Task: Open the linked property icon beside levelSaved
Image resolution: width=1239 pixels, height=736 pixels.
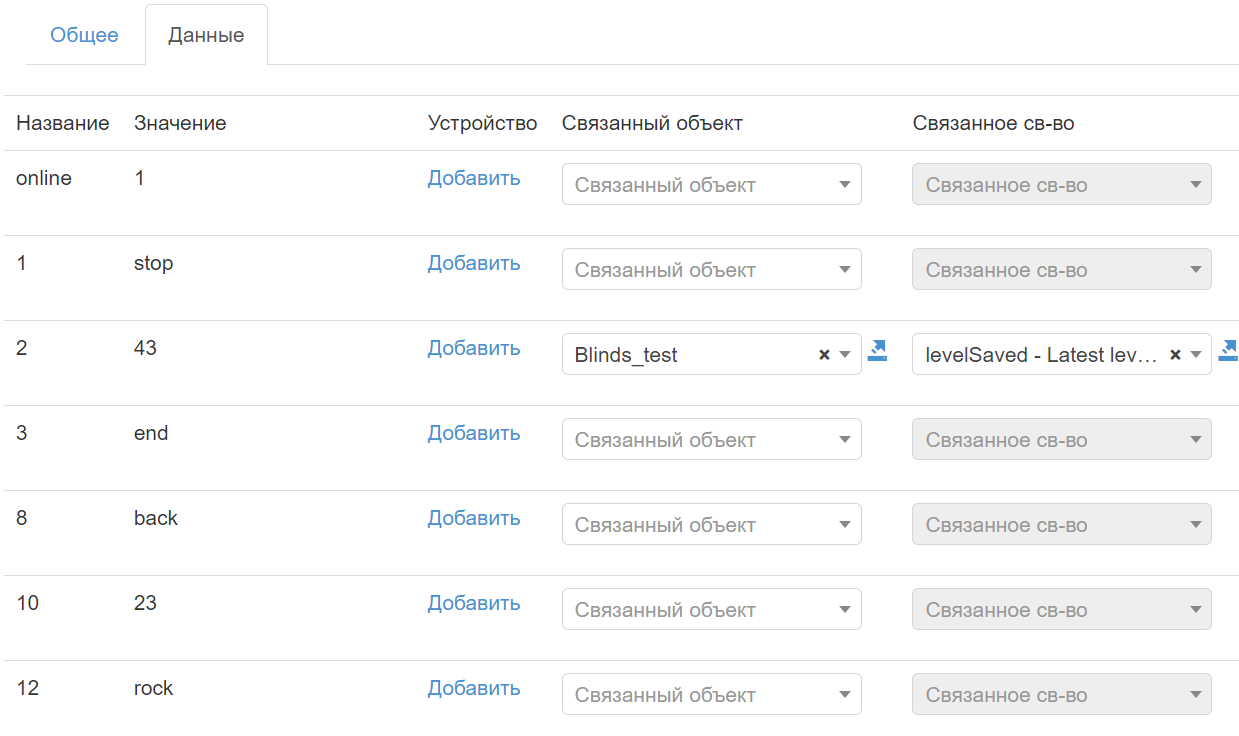Action: click(x=1227, y=350)
